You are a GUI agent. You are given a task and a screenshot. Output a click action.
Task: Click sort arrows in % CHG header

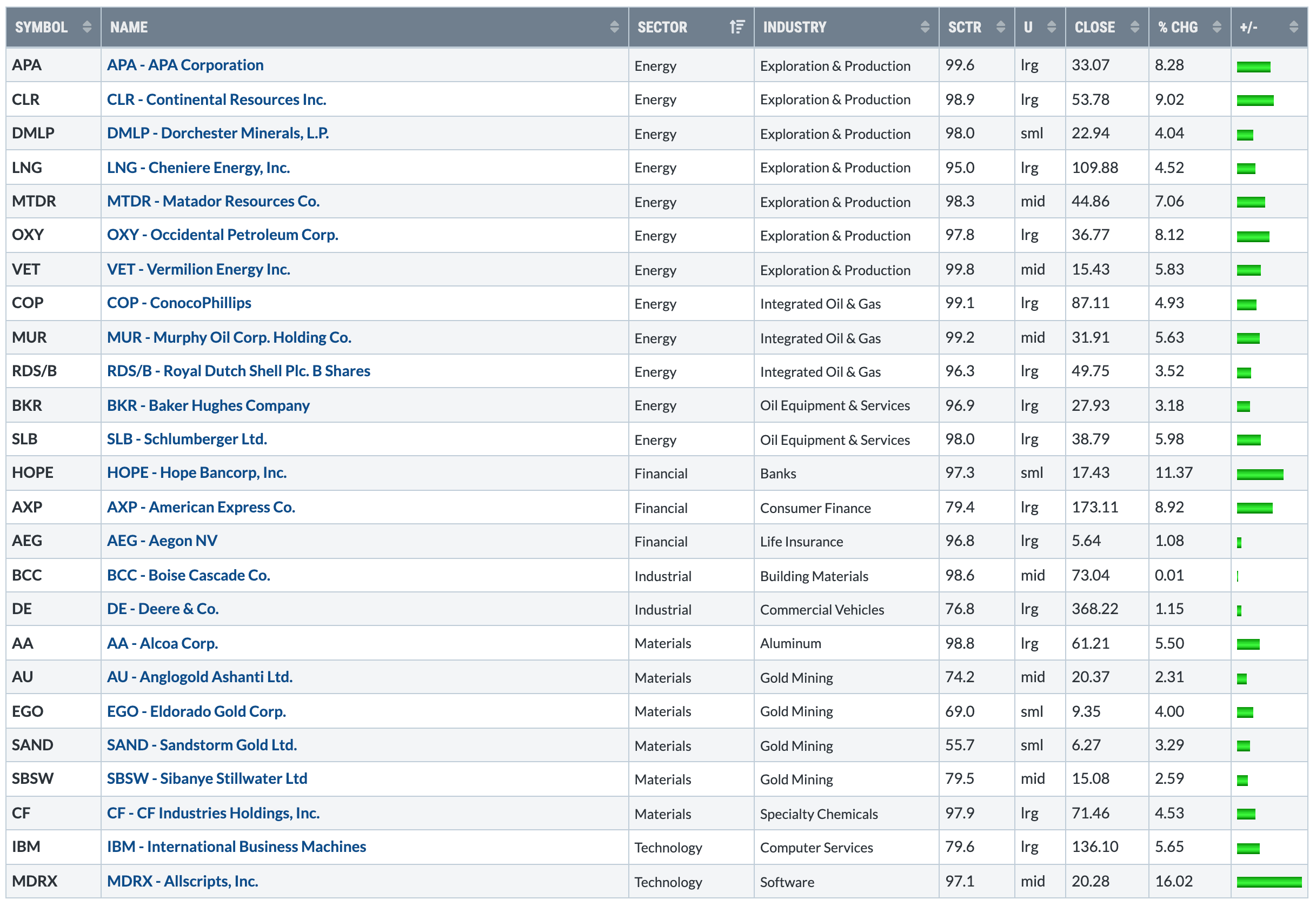(x=1216, y=26)
